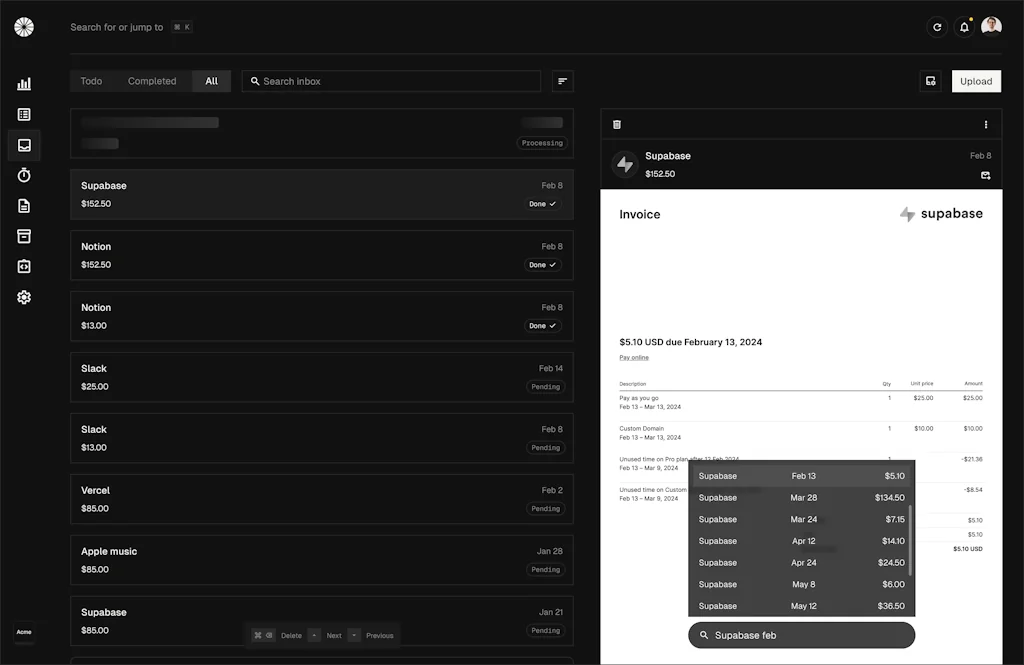Select the time Tracker timer icon

point(24,175)
